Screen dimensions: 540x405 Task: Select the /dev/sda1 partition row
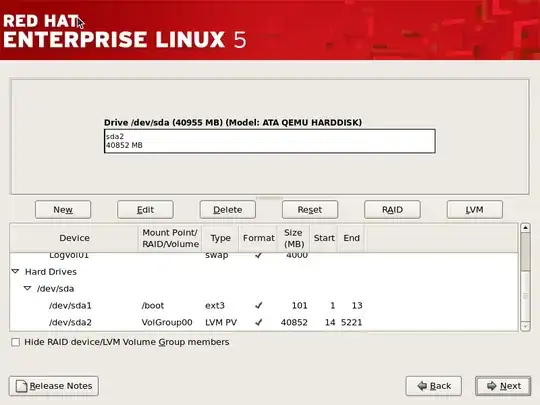tap(264, 305)
